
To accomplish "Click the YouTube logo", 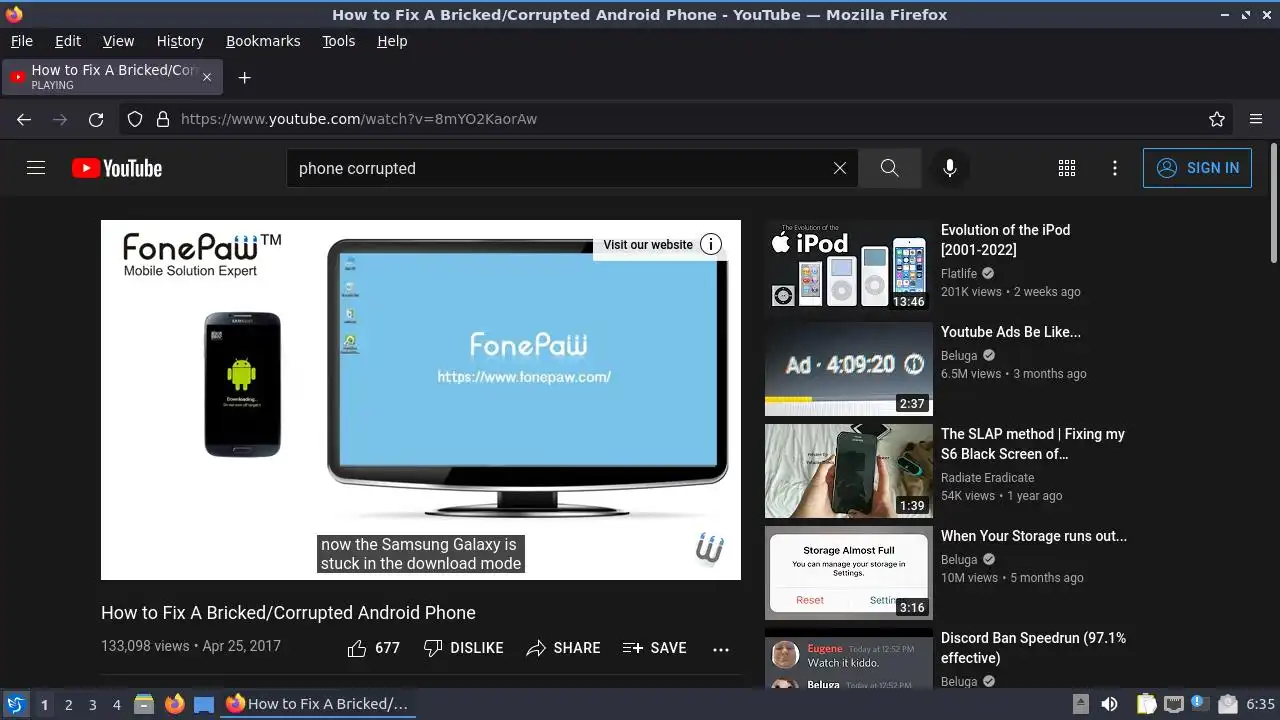I will [x=117, y=168].
